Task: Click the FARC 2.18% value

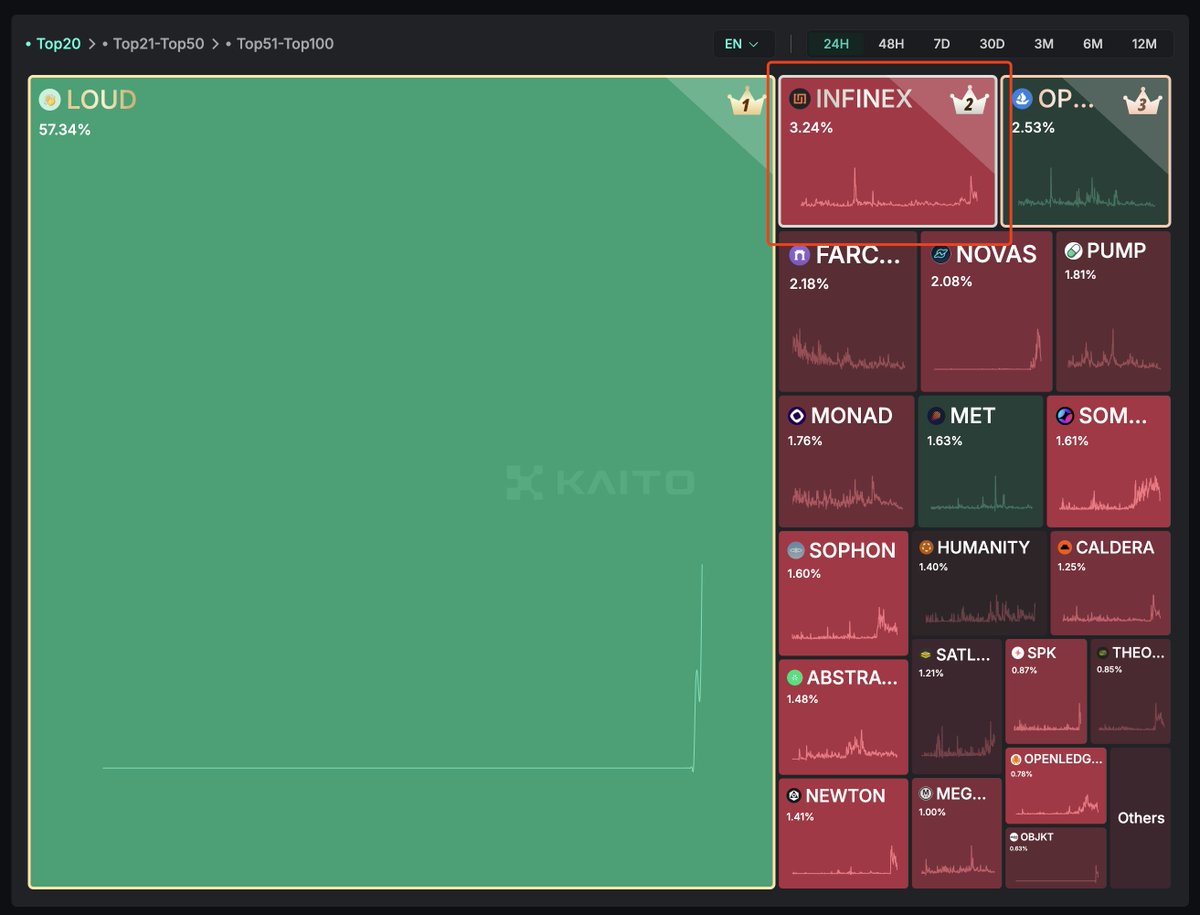Action: (809, 284)
